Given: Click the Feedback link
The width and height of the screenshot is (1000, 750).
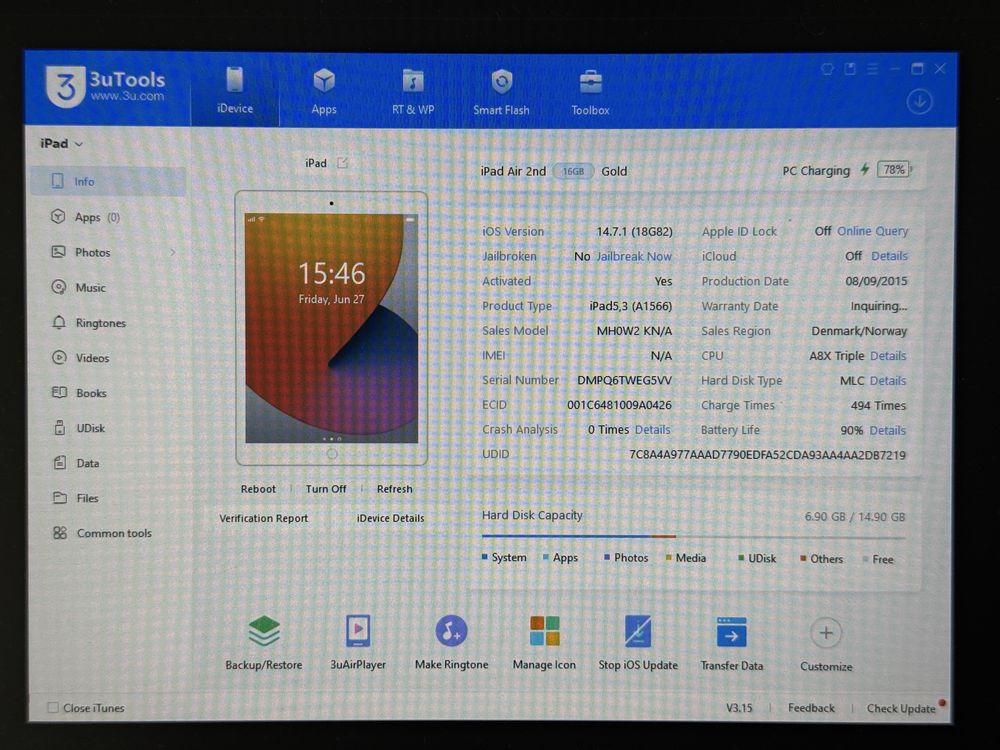Looking at the screenshot, I should click(811, 708).
